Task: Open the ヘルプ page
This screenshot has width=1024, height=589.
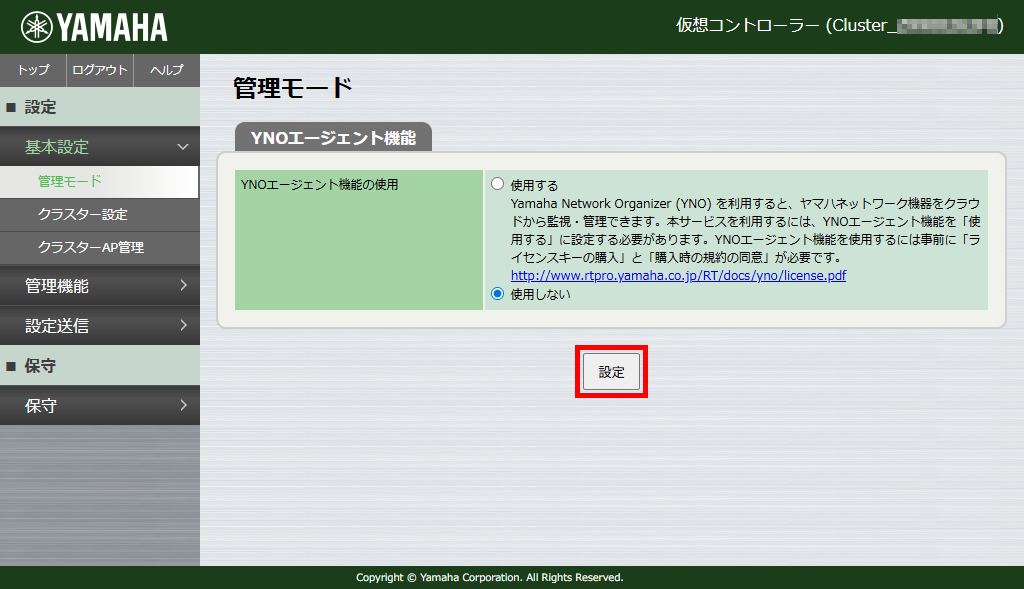Action: pos(167,70)
